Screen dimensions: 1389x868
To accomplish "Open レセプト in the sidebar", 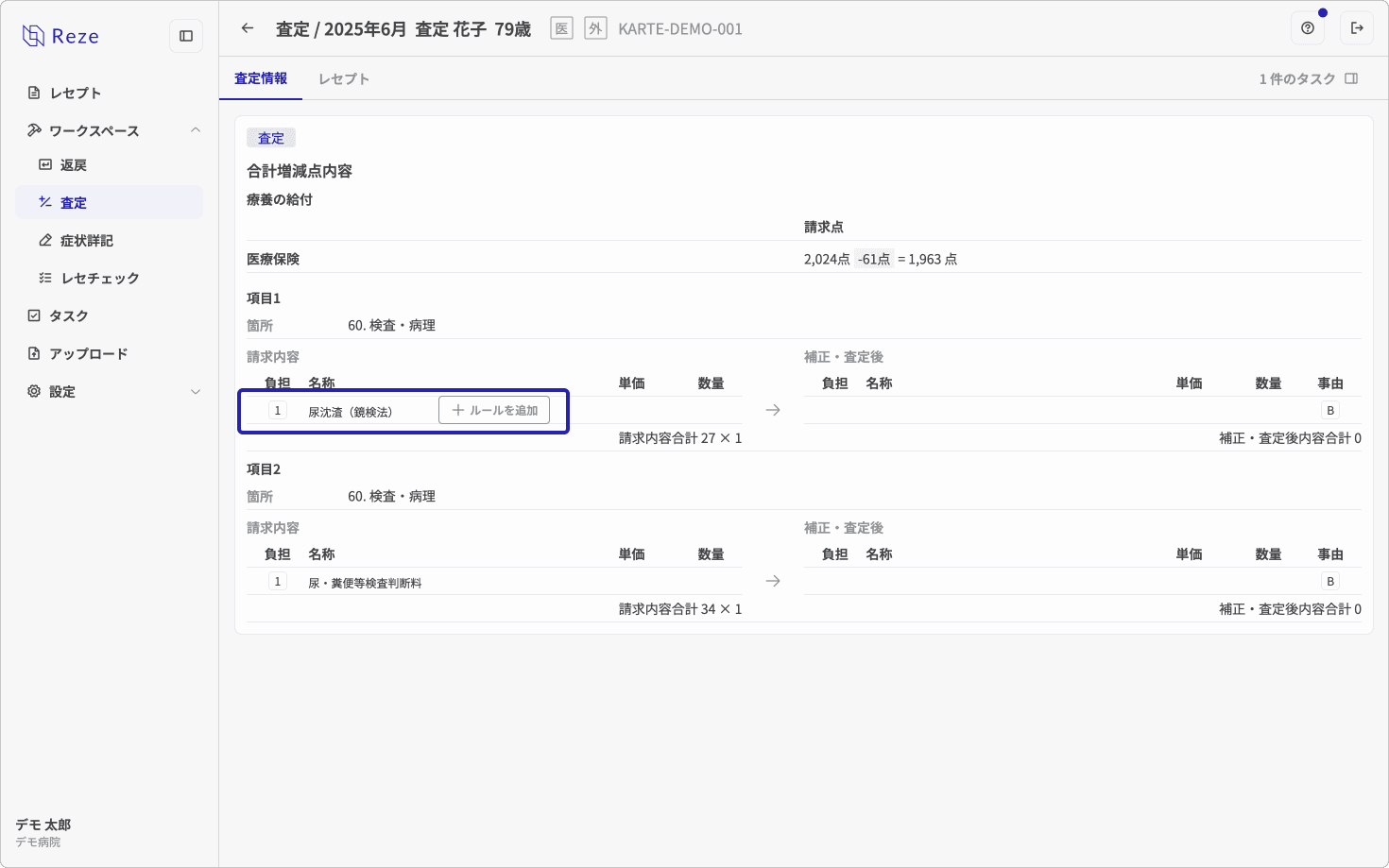I will pyautogui.click(x=76, y=93).
